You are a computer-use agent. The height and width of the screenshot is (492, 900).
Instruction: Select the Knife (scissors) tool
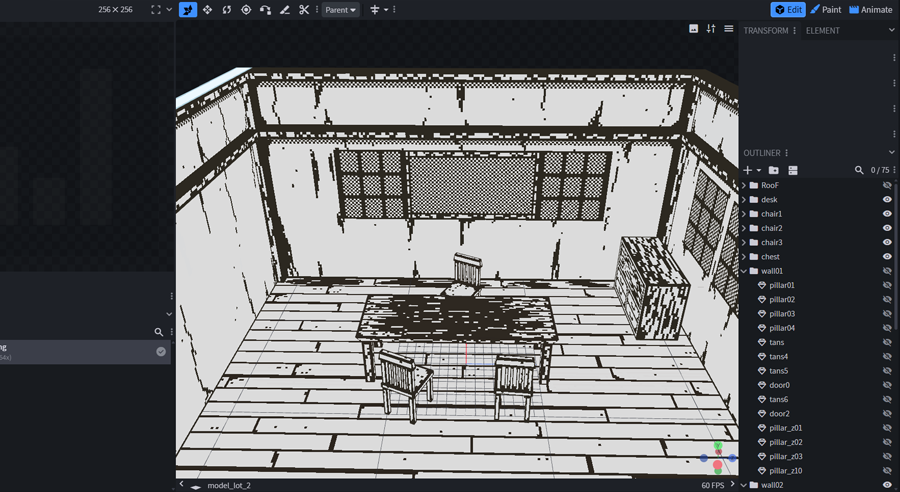point(304,10)
